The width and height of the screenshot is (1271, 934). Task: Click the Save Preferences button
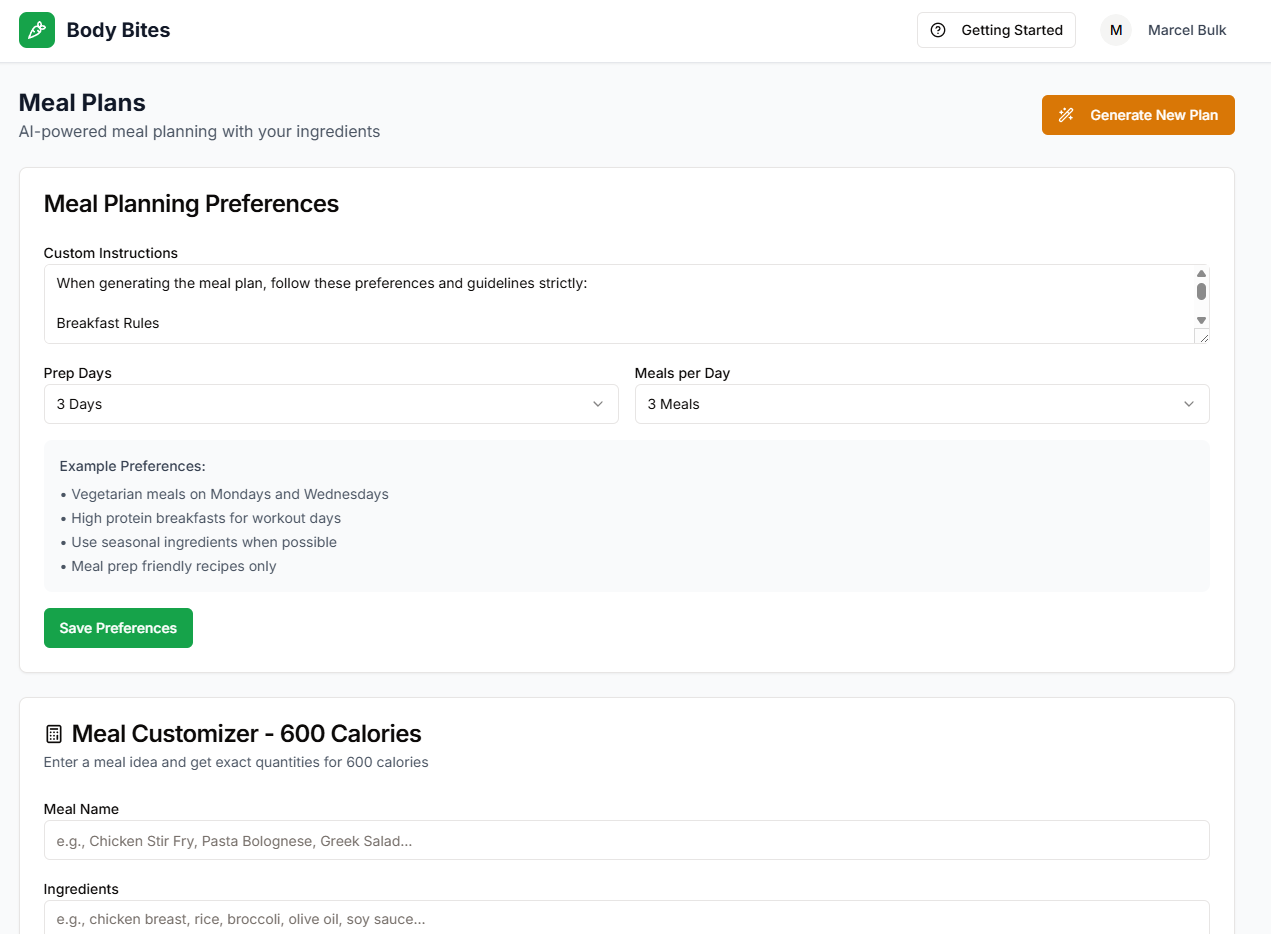pyautogui.click(x=118, y=628)
